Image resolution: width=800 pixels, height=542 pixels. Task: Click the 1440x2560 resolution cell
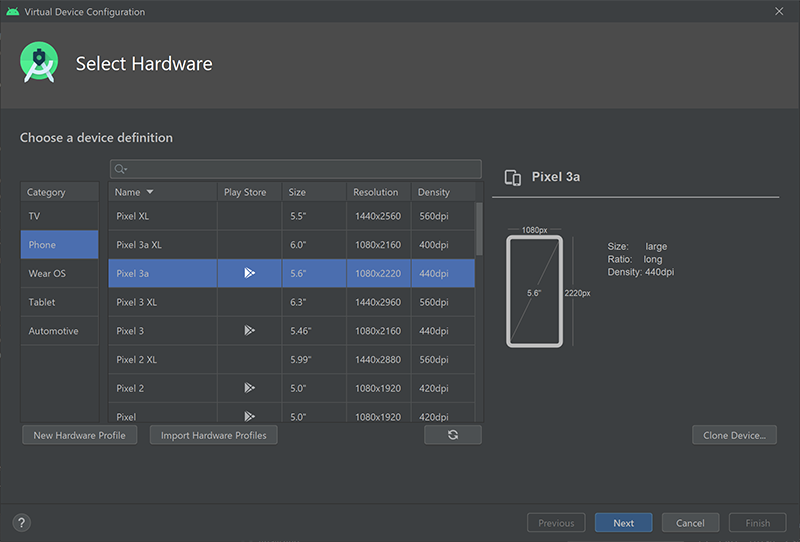[x=379, y=216]
